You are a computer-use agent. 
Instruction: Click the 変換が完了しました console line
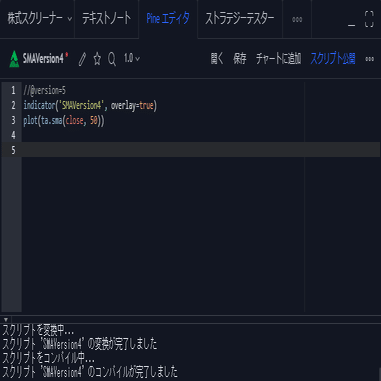tap(79, 344)
